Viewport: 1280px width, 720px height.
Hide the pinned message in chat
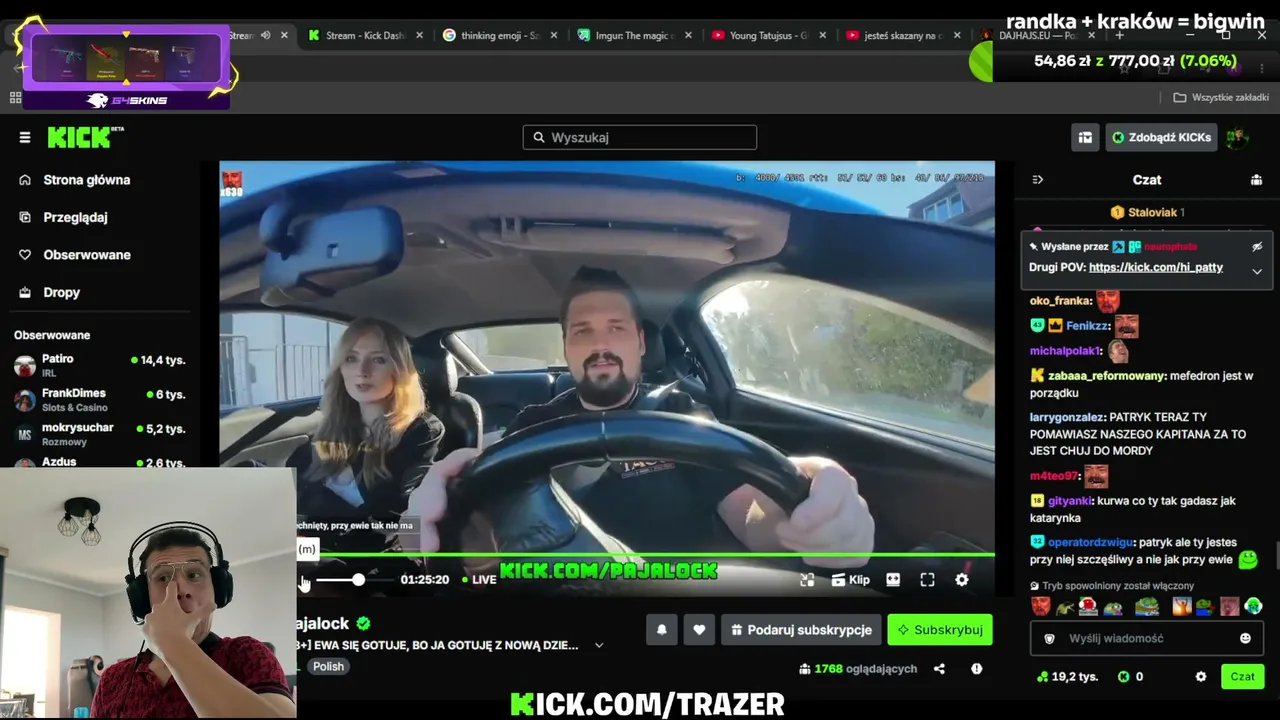pos(1257,246)
